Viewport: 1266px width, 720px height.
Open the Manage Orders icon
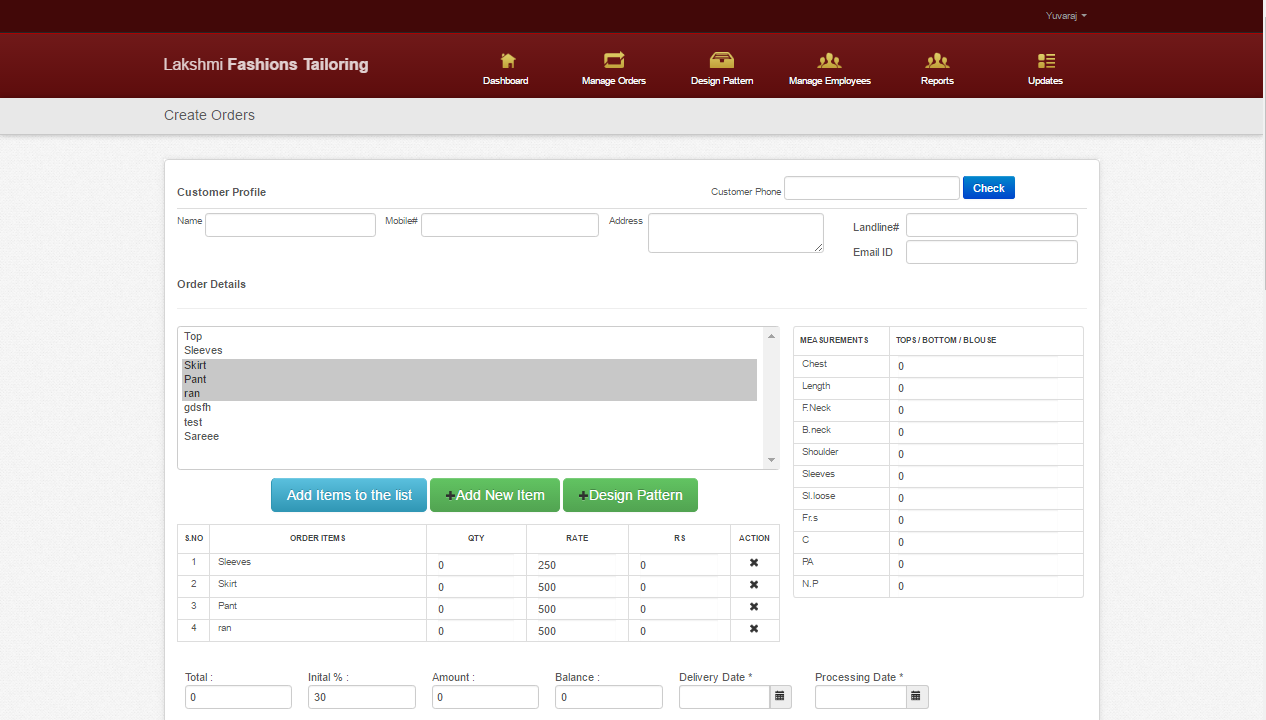[614, 60]
